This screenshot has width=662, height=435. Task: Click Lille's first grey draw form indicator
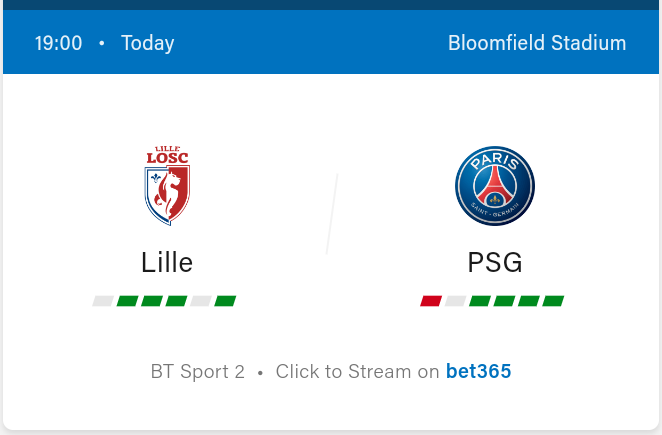pyautogui.click(x=103, y=301)
